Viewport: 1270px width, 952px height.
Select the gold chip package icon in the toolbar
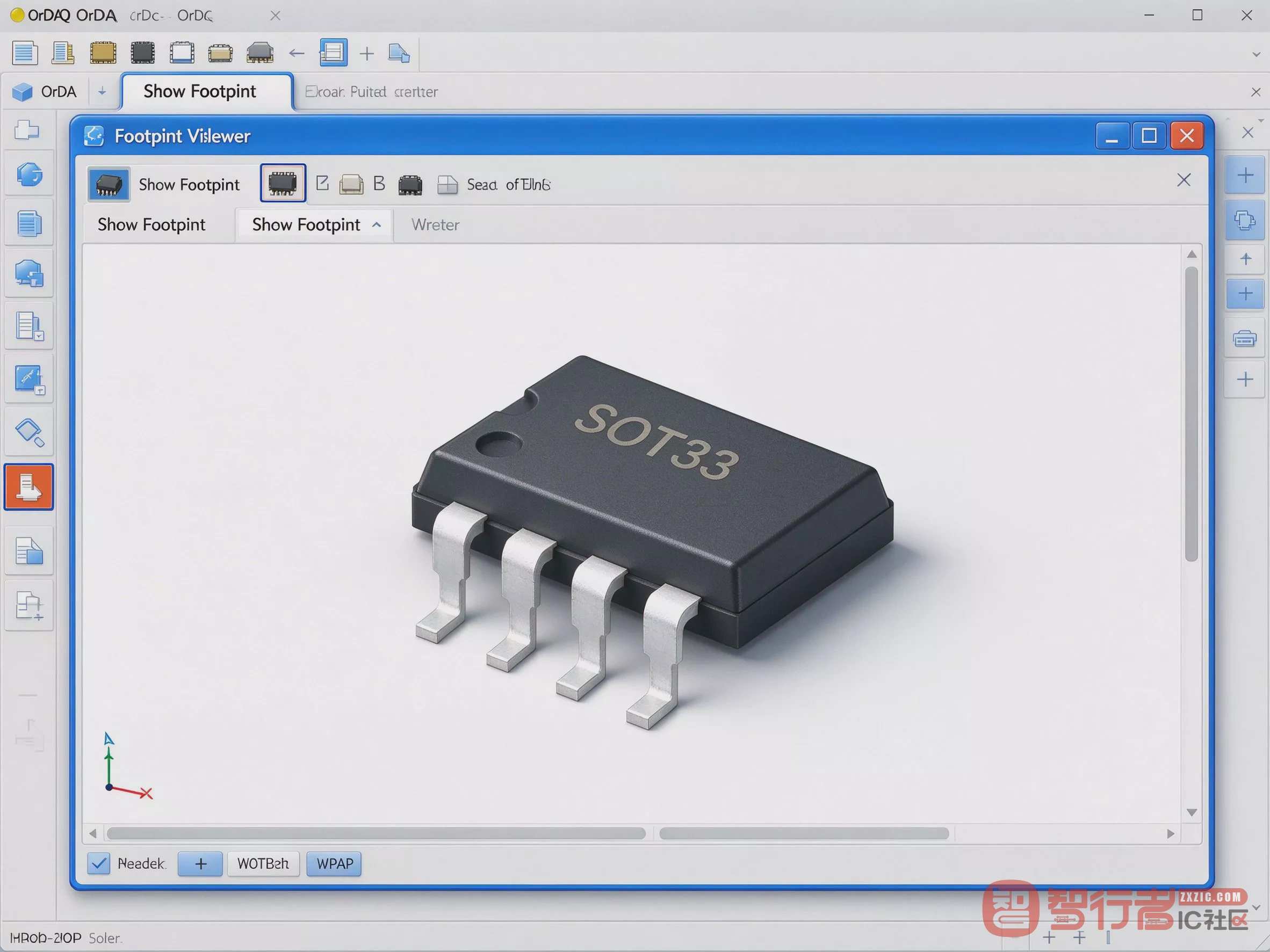pos(103,53)
